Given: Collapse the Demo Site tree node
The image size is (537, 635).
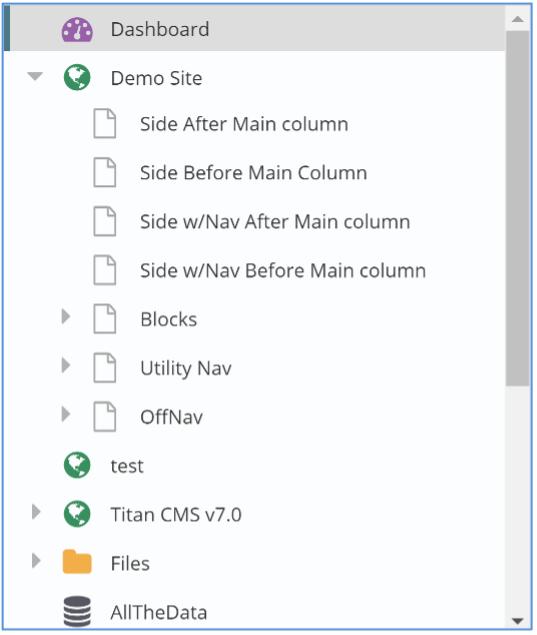Looking at the screenshot, I should [35, 76].
